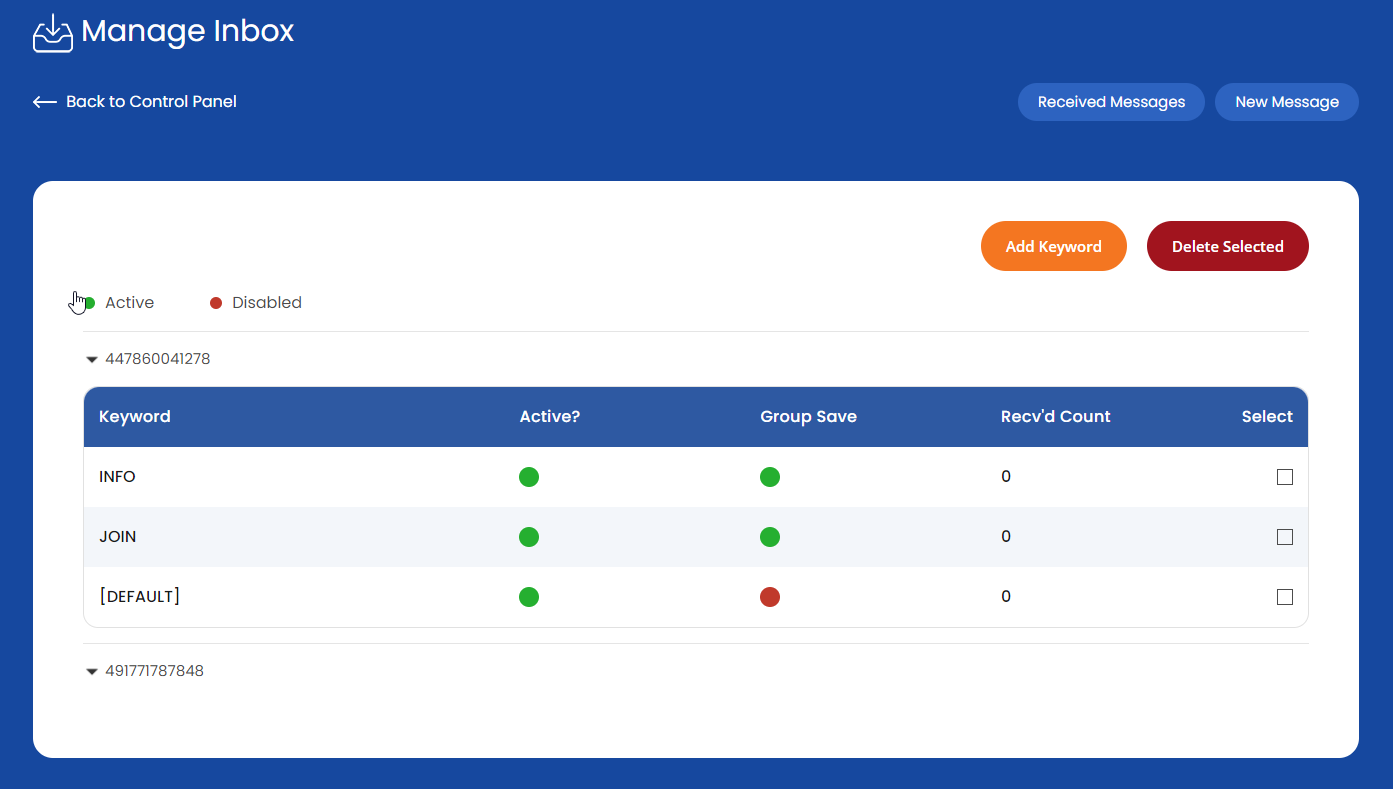Toggle Active status dot for JOIN keyword
This screenshot has width=1393, height=789.
[x=529, y=537]
